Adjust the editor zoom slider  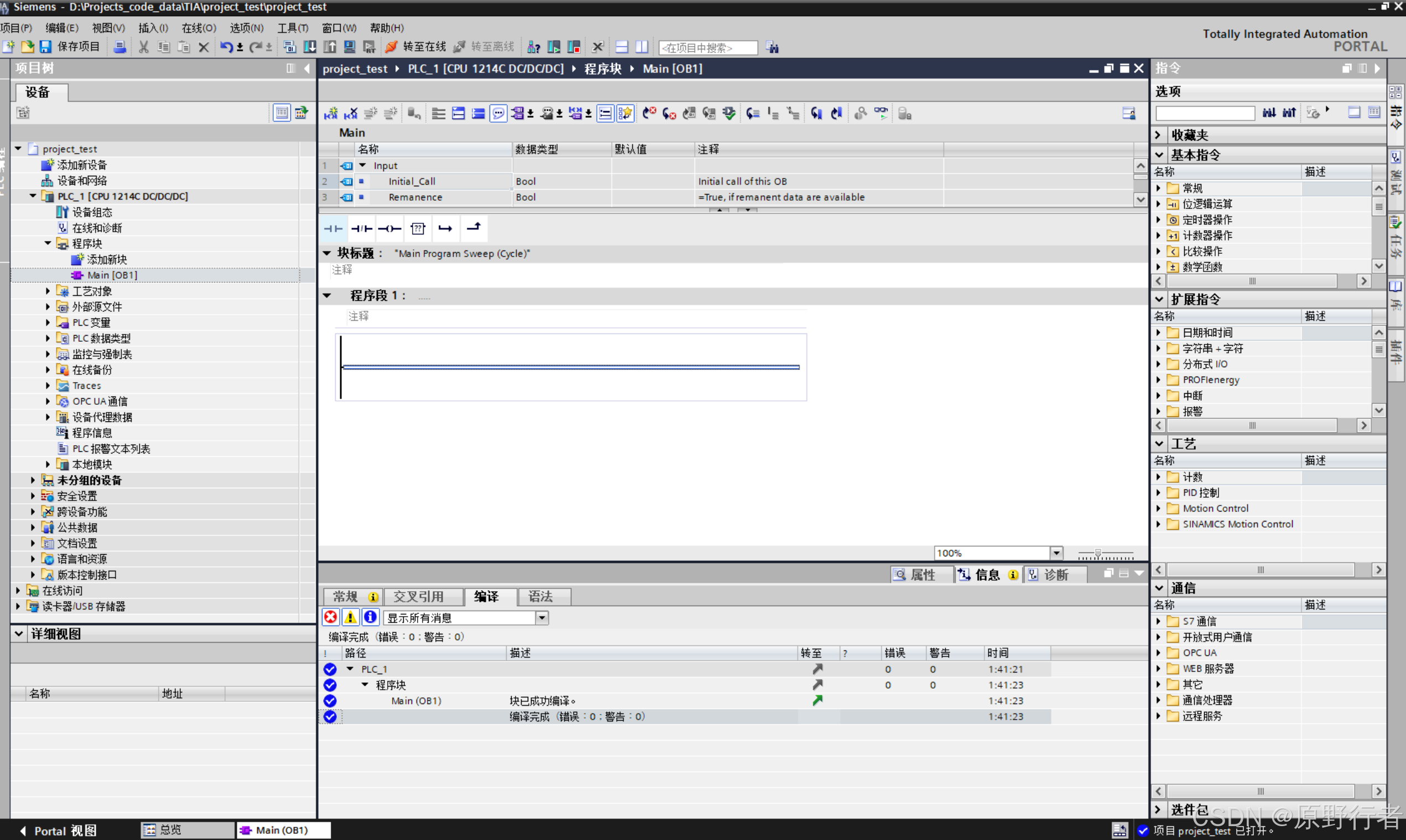click(x=1097, y=553)
